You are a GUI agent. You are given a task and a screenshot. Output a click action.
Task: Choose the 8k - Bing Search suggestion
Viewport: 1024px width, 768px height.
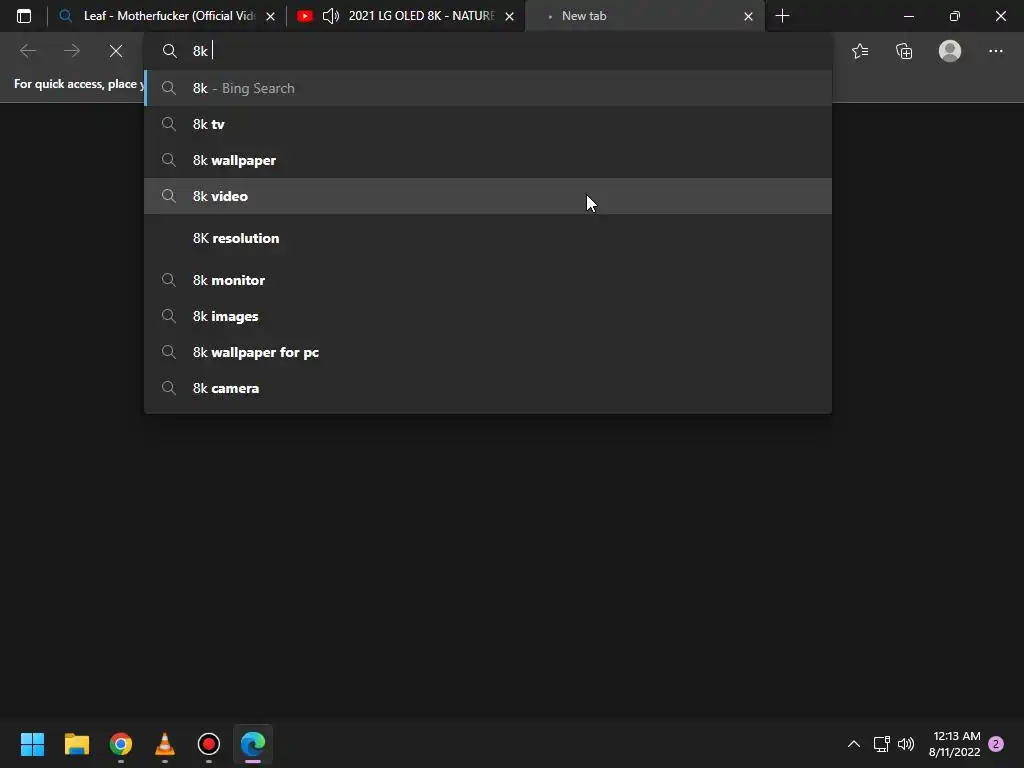click(x=488, y=88)
